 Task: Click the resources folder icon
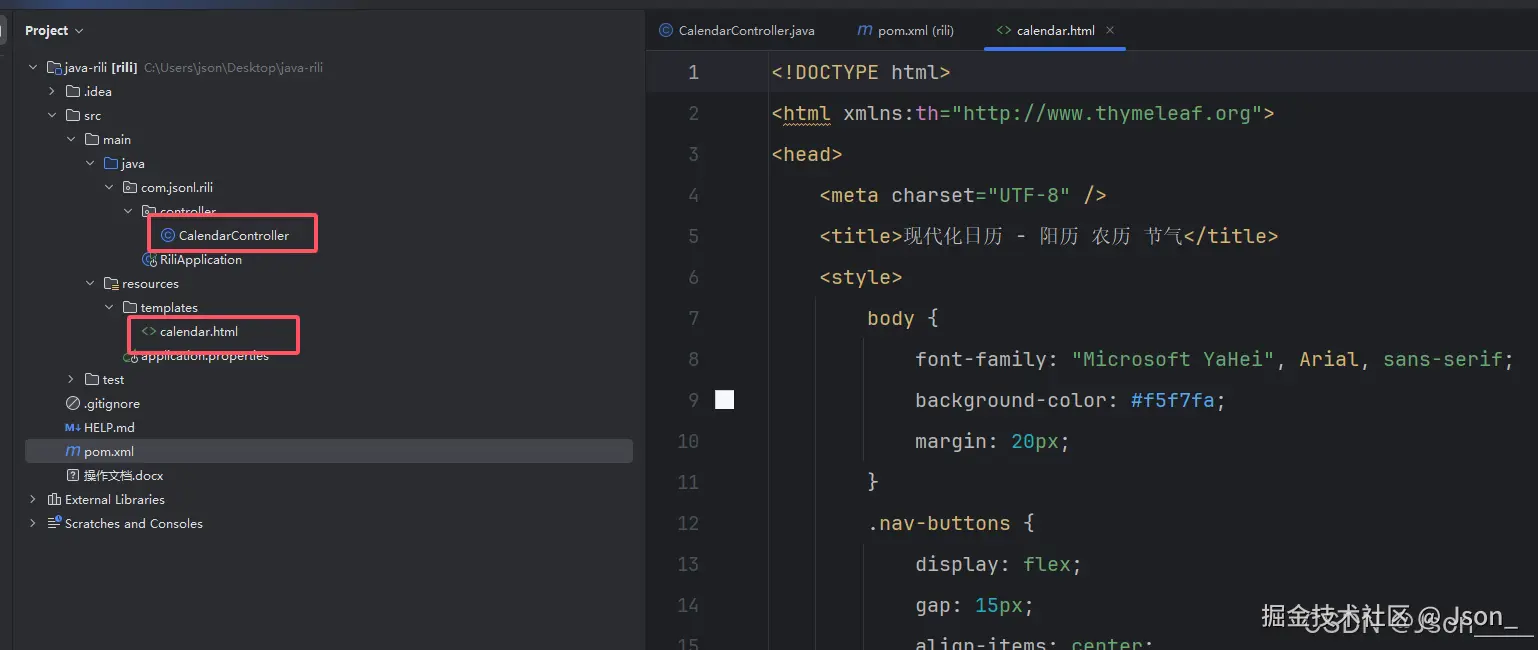pos(111,283)
